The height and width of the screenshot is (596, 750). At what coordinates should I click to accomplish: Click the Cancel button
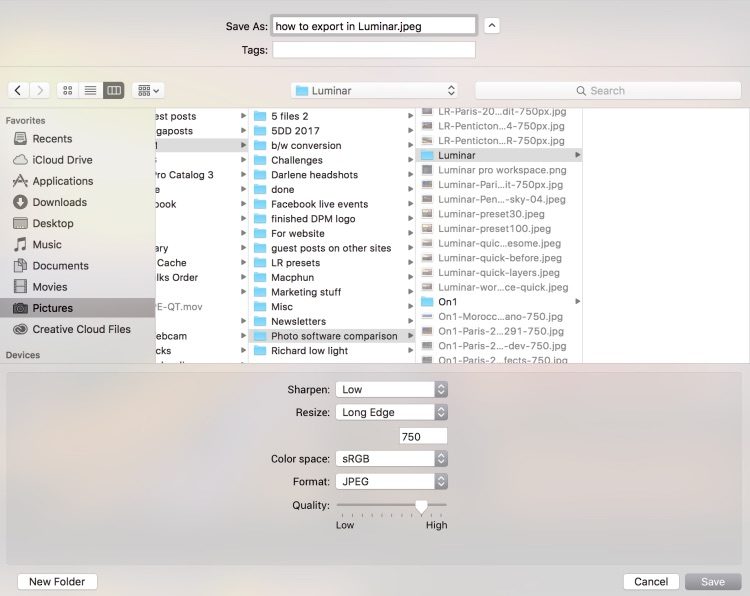pos(651,582)
